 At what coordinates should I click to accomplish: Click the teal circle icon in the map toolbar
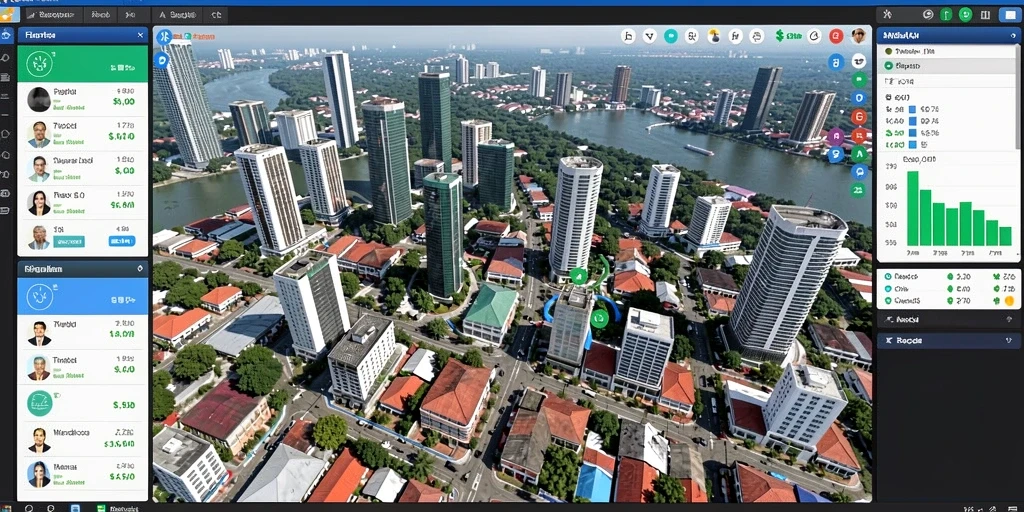pos(671,37)
